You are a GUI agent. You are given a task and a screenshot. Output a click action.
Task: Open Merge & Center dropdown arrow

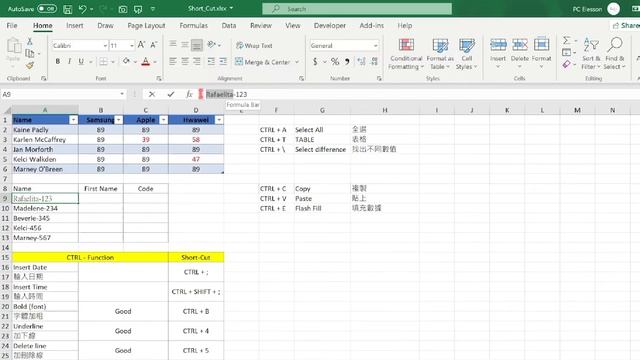[x=297, y=62]
